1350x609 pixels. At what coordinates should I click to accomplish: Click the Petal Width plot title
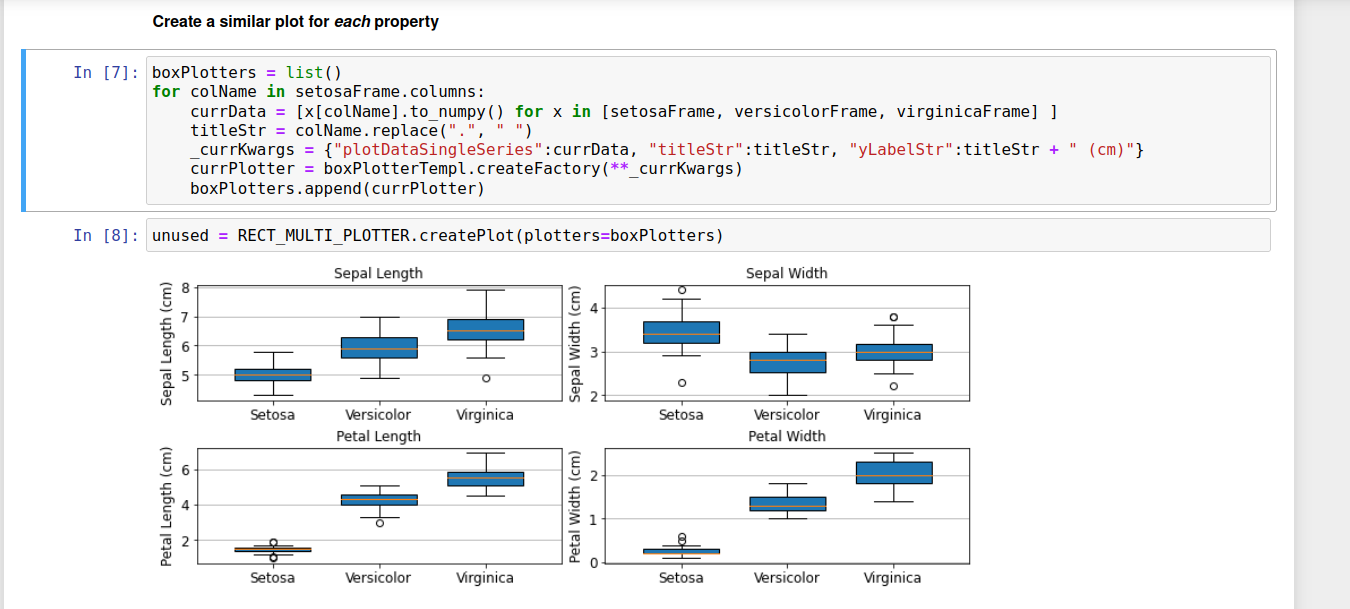[787, 436]
